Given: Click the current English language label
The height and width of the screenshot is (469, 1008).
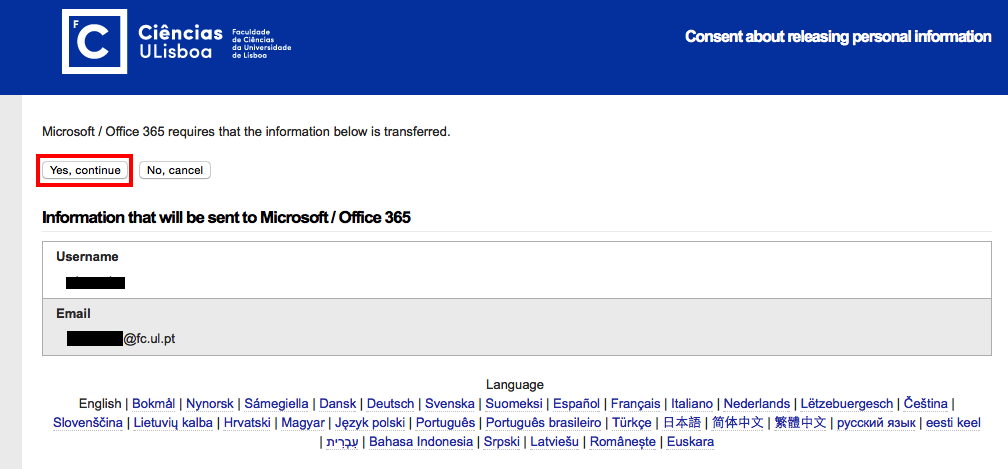Looking at the screenshot, I should click(x=100, y=403).
